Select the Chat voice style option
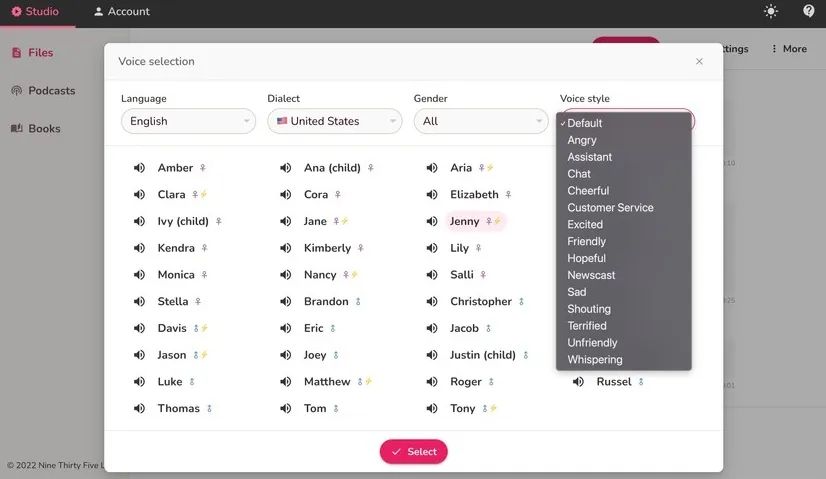826x479 pixels. (x=624, y=174)
